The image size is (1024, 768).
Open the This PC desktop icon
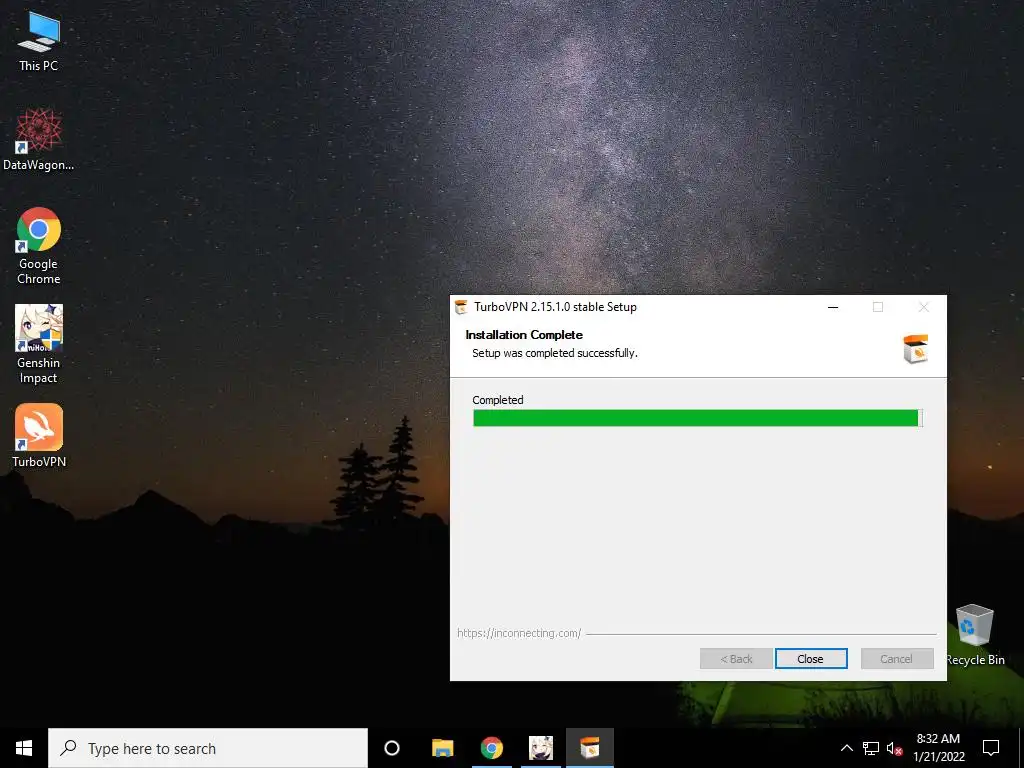click(39, 42)
